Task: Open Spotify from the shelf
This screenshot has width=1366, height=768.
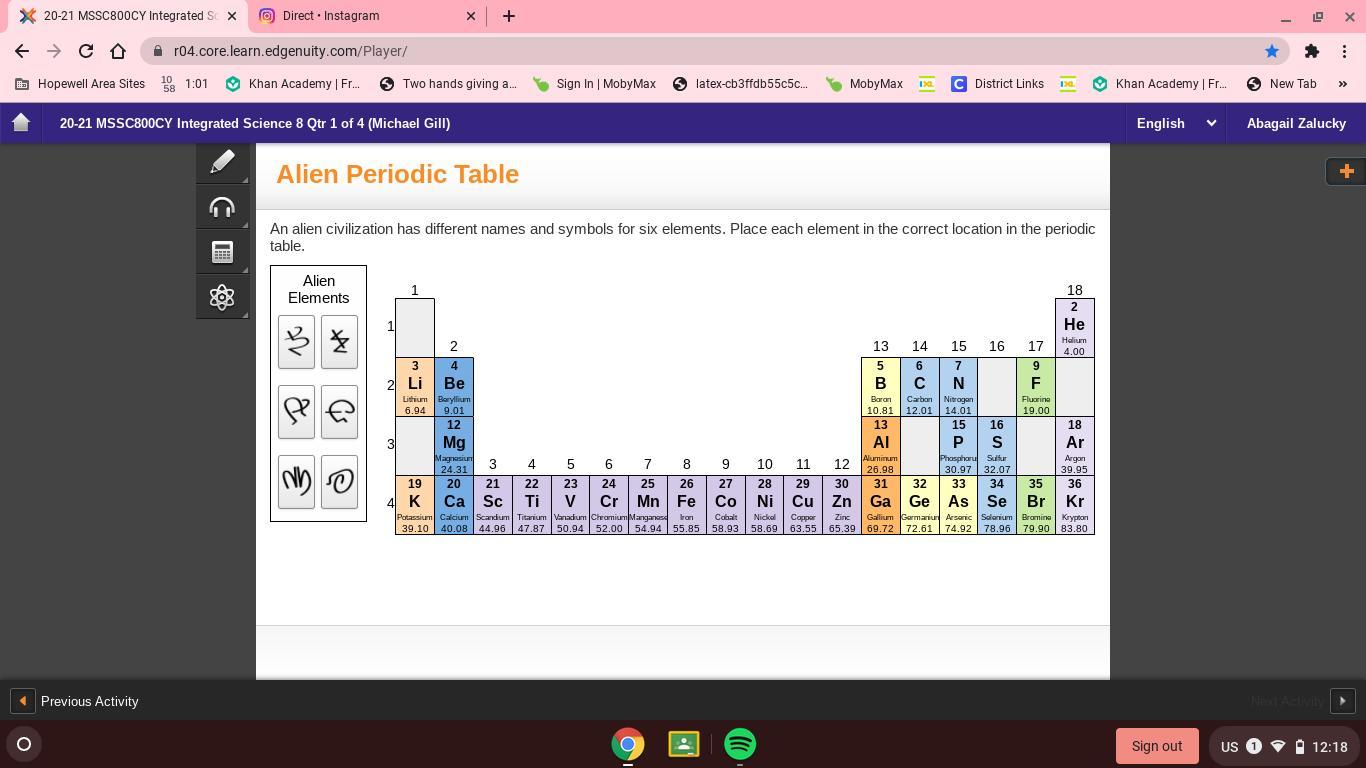Action: pyautogui.click(x=740, y=744)
